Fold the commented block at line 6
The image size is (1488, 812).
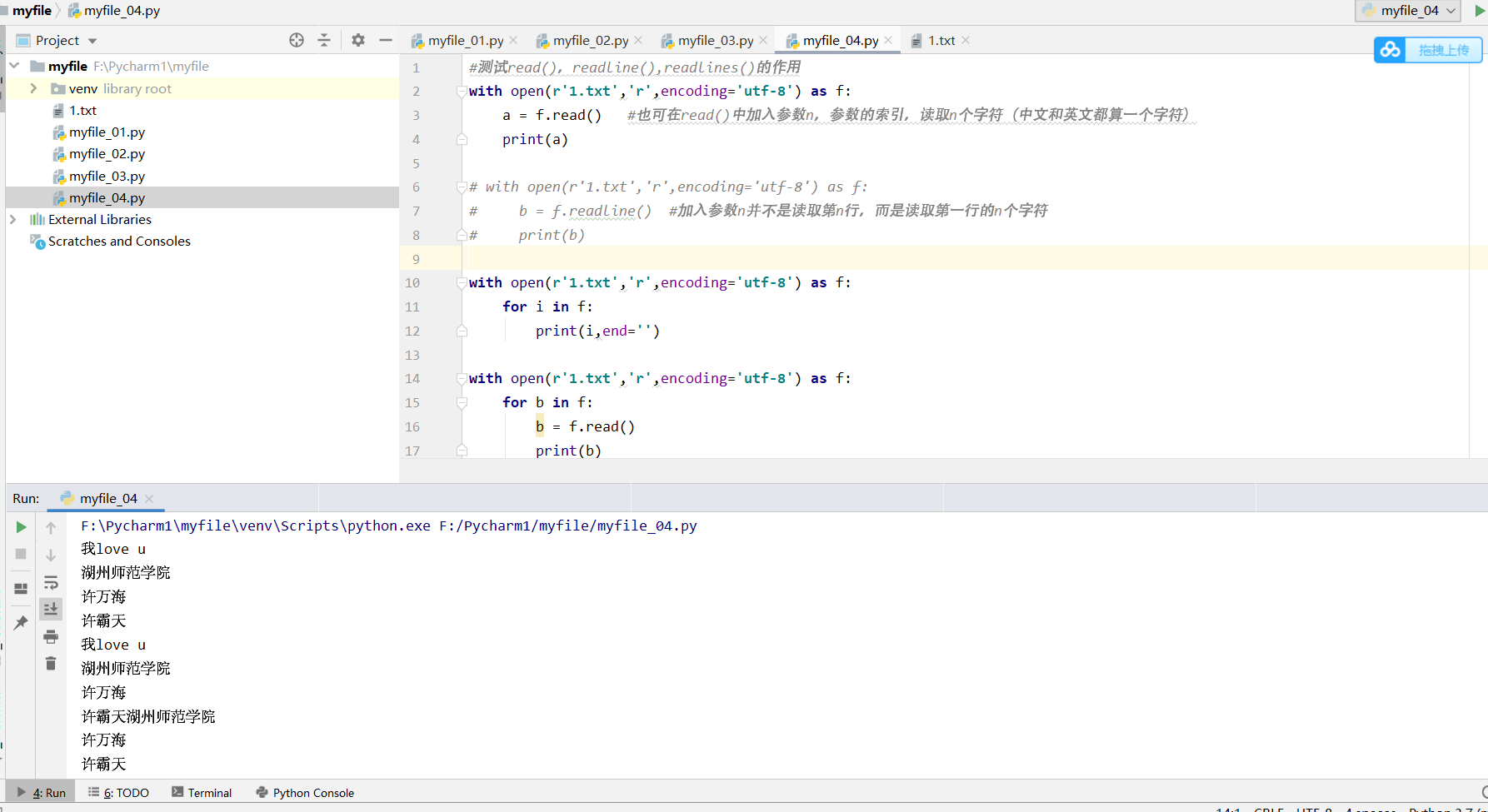(x=462, y=187)
